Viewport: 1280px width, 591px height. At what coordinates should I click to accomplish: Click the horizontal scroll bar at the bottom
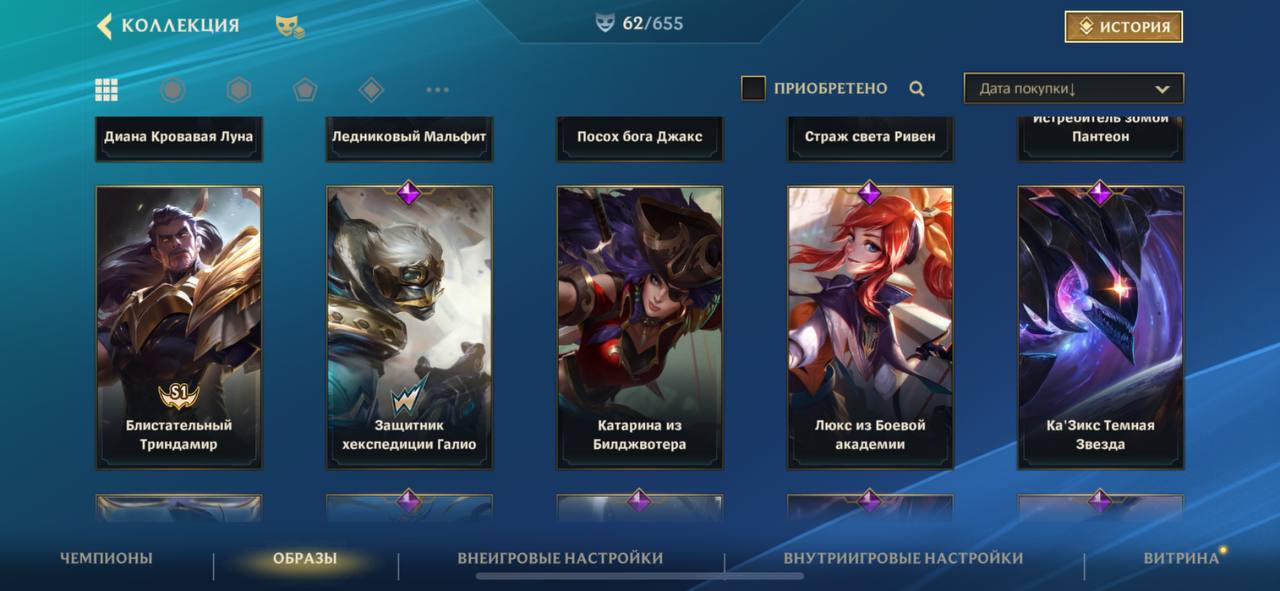(x=612, y=576)
